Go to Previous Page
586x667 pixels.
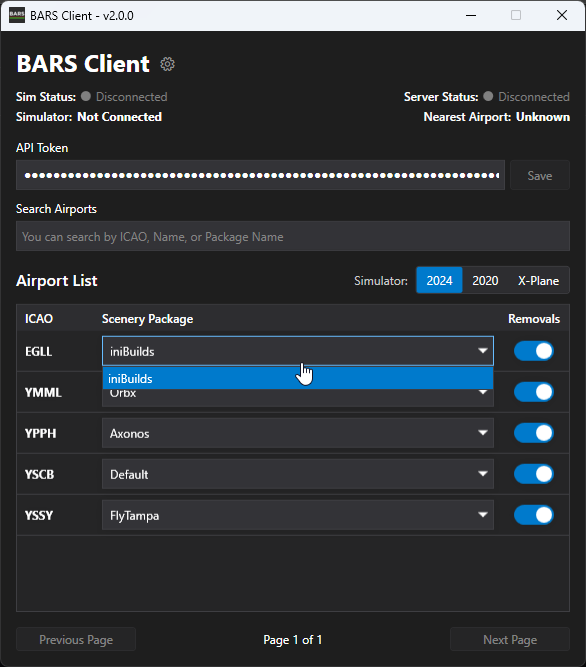[x=76, y=639]
